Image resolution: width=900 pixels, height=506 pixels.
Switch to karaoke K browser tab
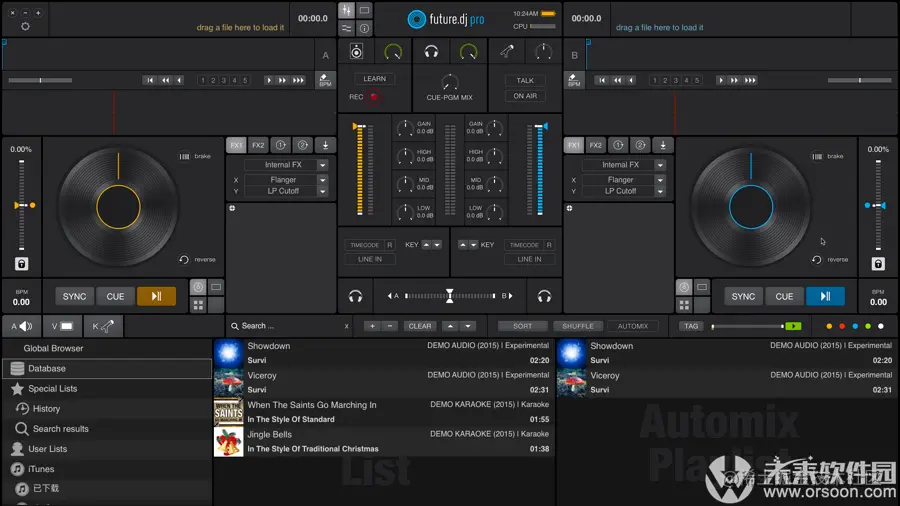point(103,326)
